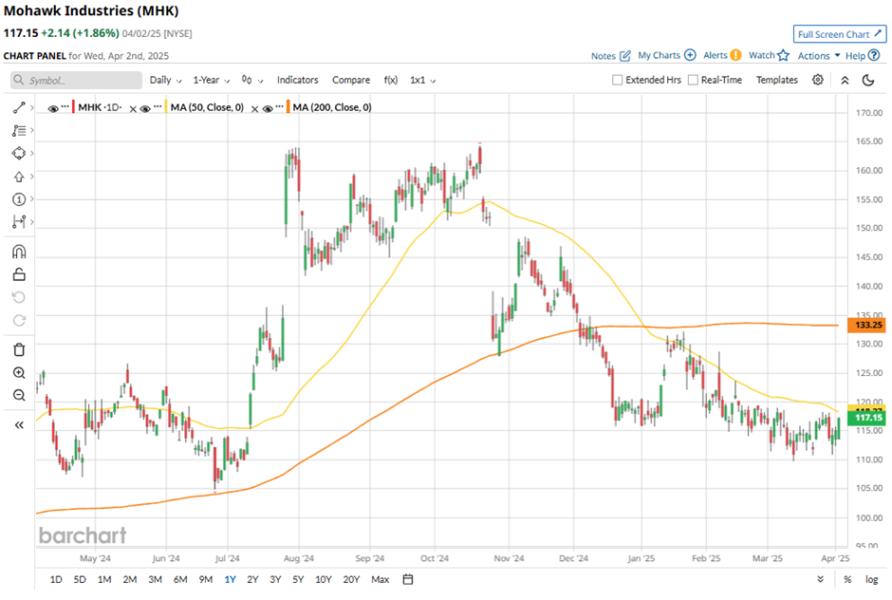Select the Max range tab
892x600 pixels.
[x=380, y=579]
